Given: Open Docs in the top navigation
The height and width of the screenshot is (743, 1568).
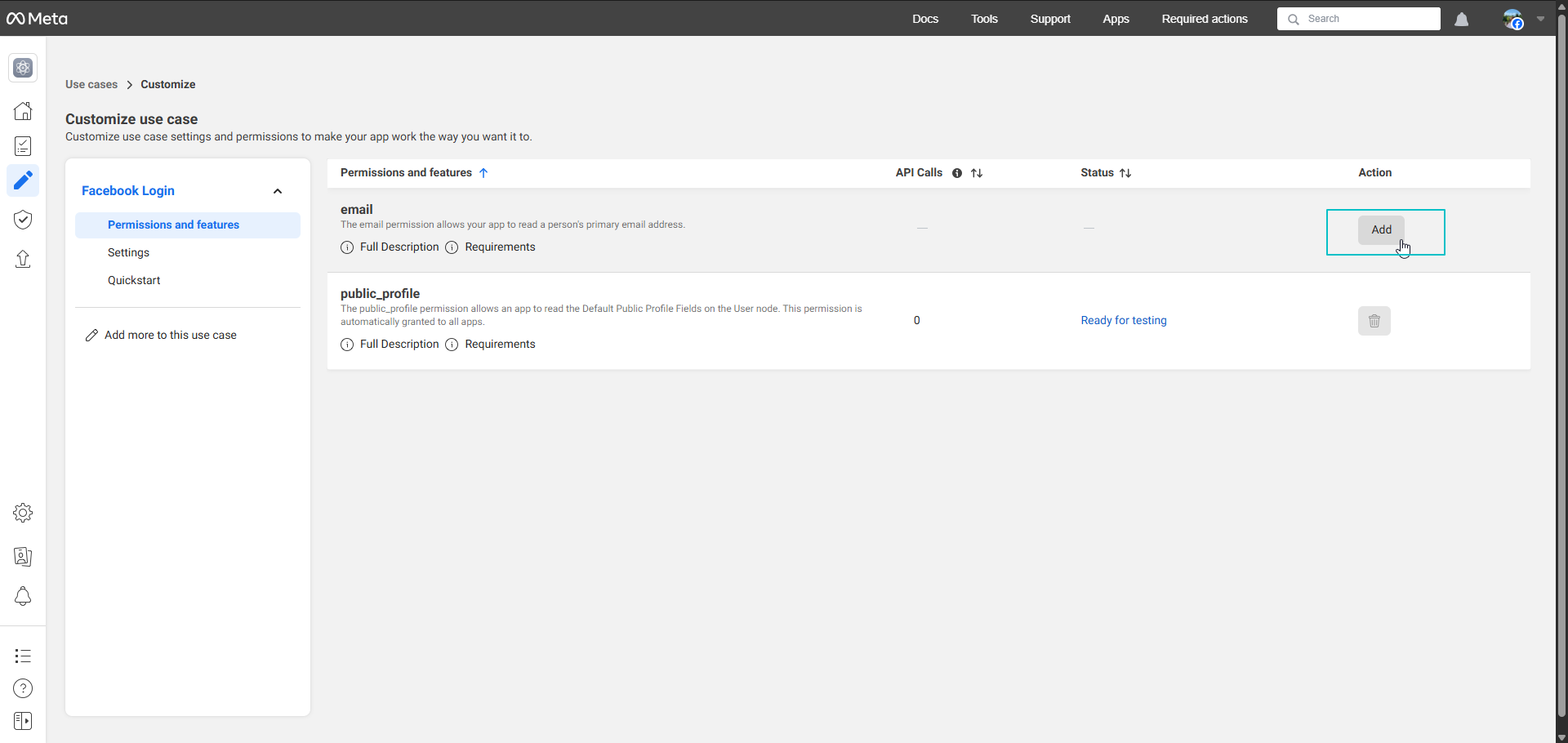Looking at the screenshot, I should pos(925,19).
